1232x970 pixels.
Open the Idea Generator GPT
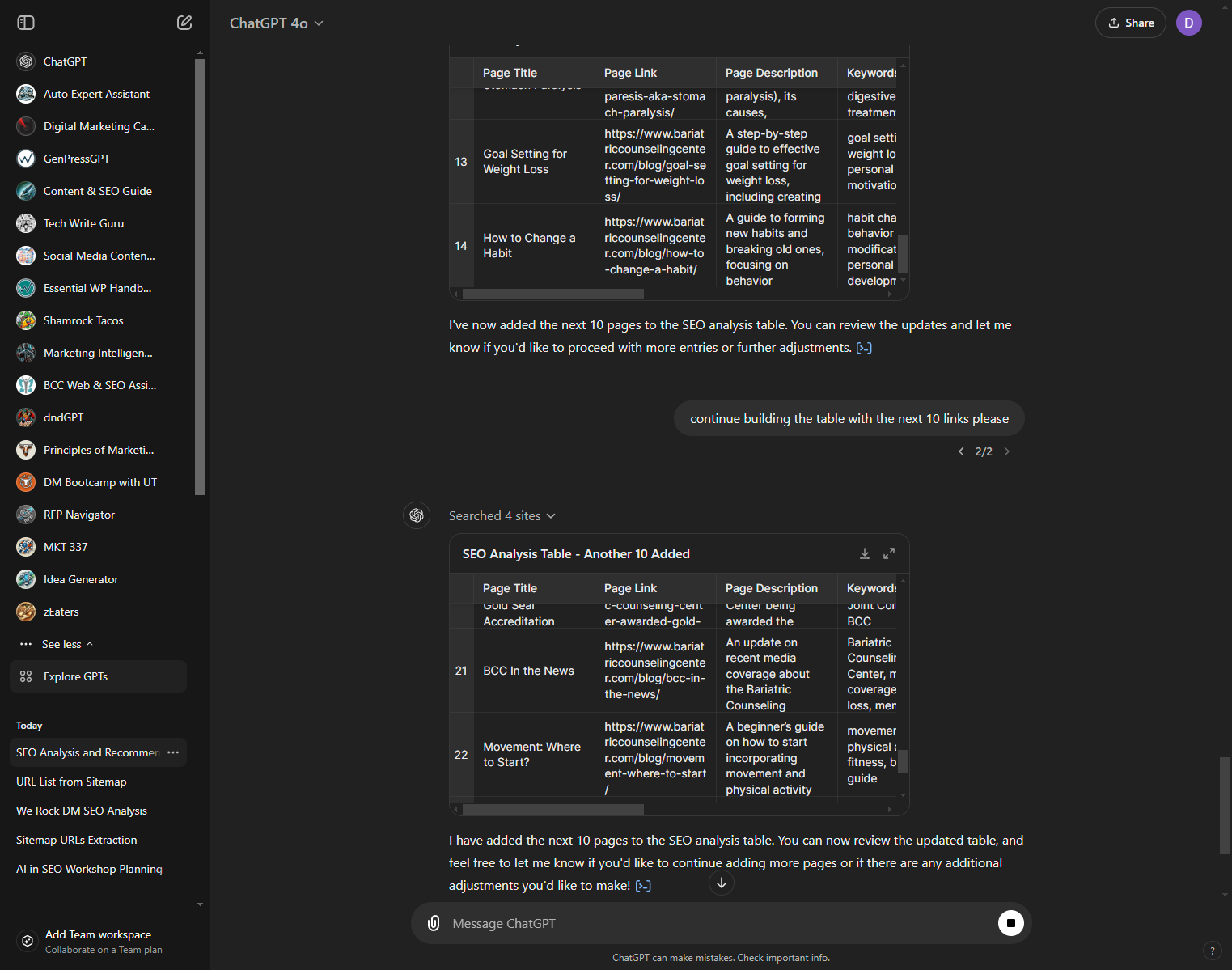pos(99,579)
